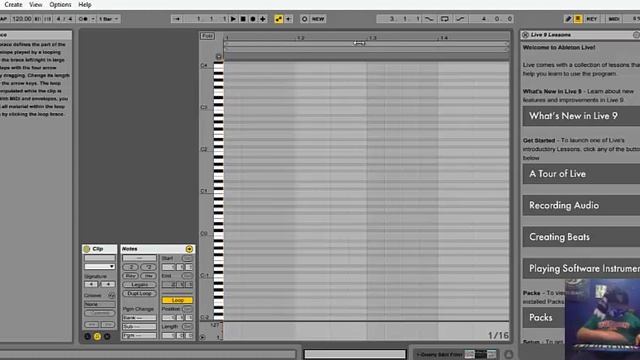Open Playing Software Instruments lesson
This screenshot has width=640, height=360.
click(581, 269)
